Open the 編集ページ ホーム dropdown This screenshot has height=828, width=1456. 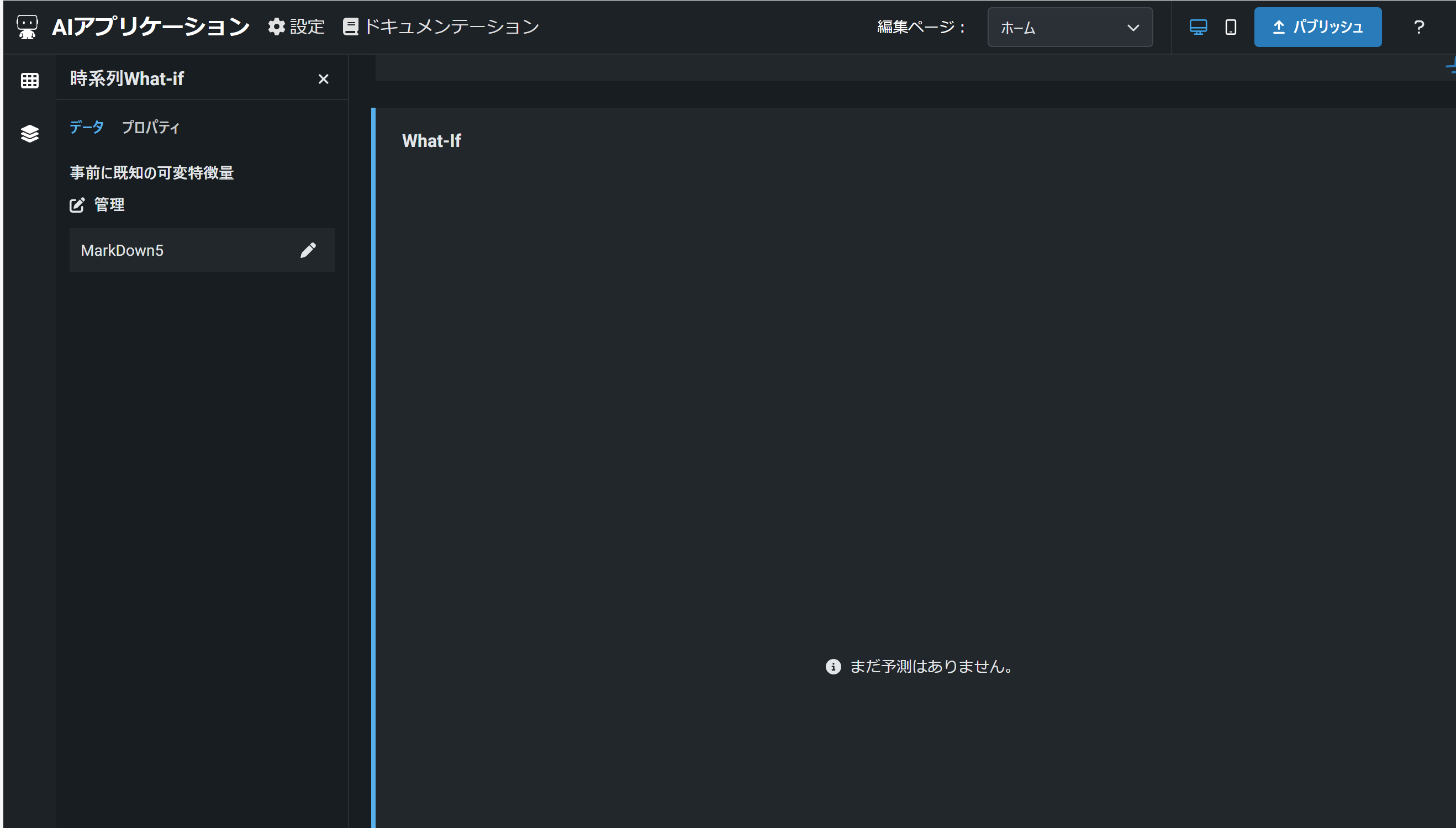1057,27
